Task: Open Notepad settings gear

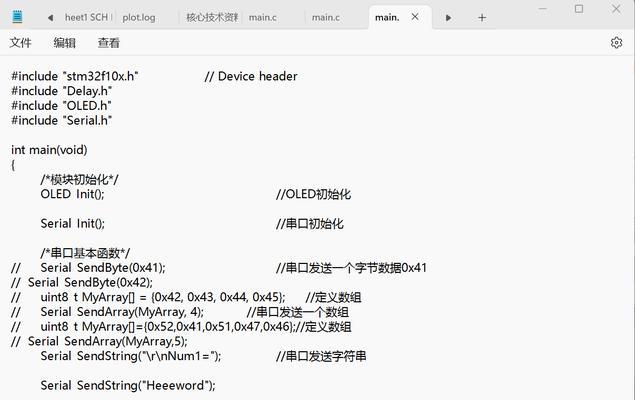Action: 616,43
